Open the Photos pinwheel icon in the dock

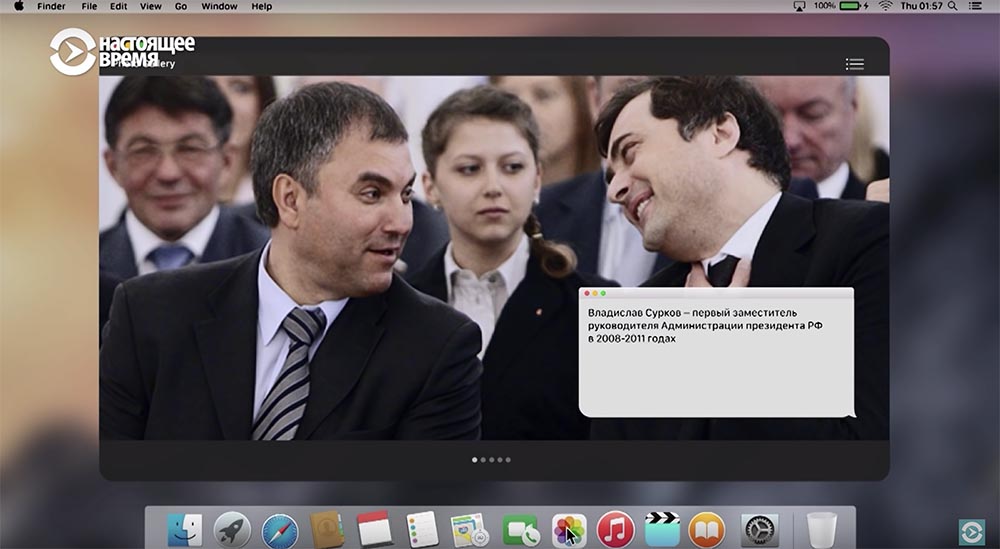click(569, 531)
